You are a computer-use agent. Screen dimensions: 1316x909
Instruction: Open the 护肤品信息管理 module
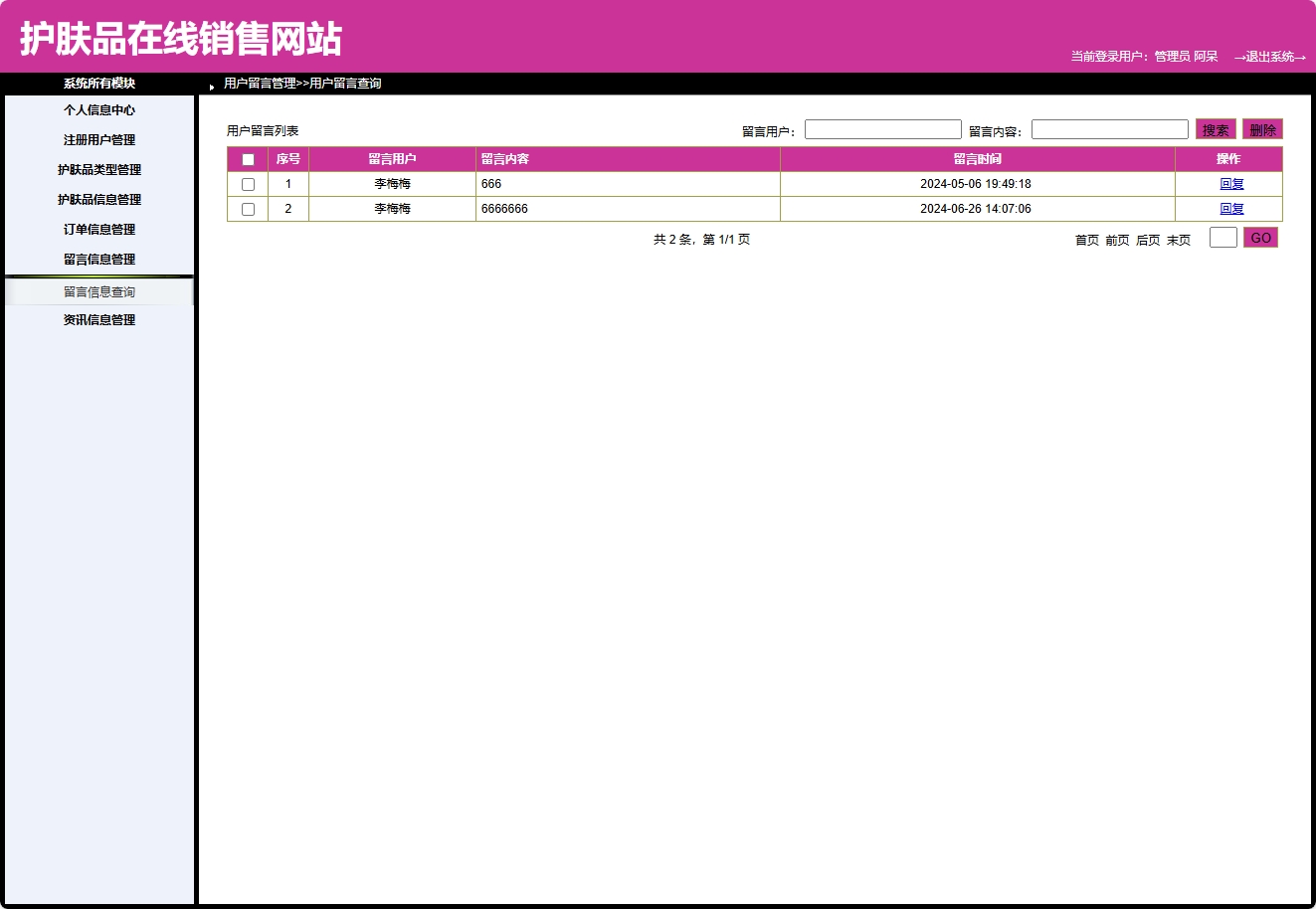tap(98, 199)
